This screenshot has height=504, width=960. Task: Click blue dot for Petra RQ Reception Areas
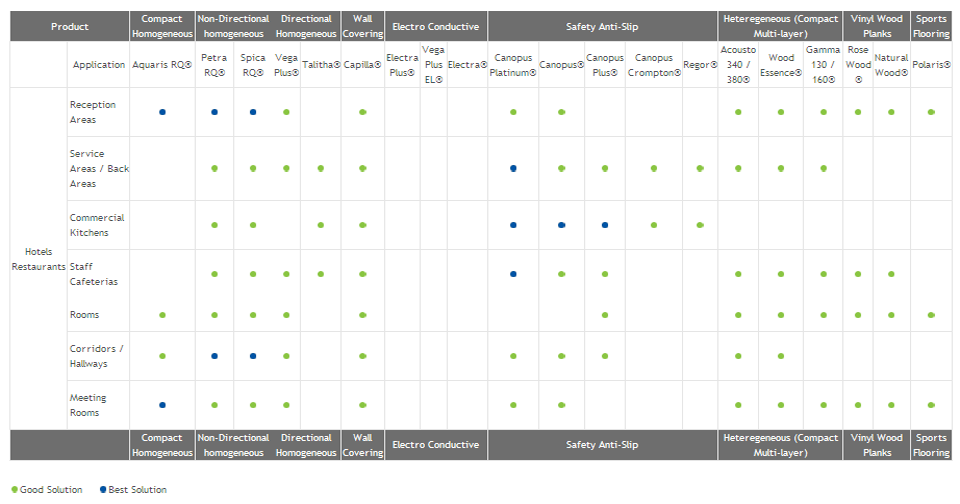(214, 112)
